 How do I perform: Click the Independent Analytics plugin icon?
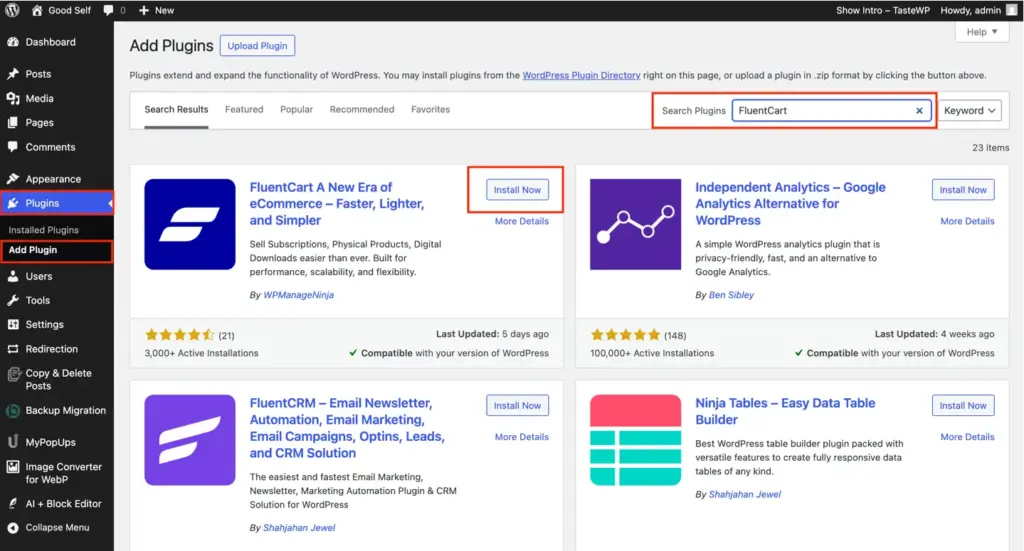(636, 224)
